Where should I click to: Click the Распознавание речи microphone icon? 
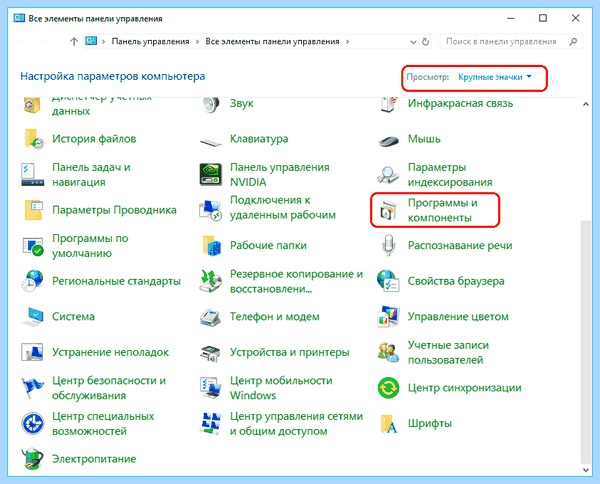388,245
